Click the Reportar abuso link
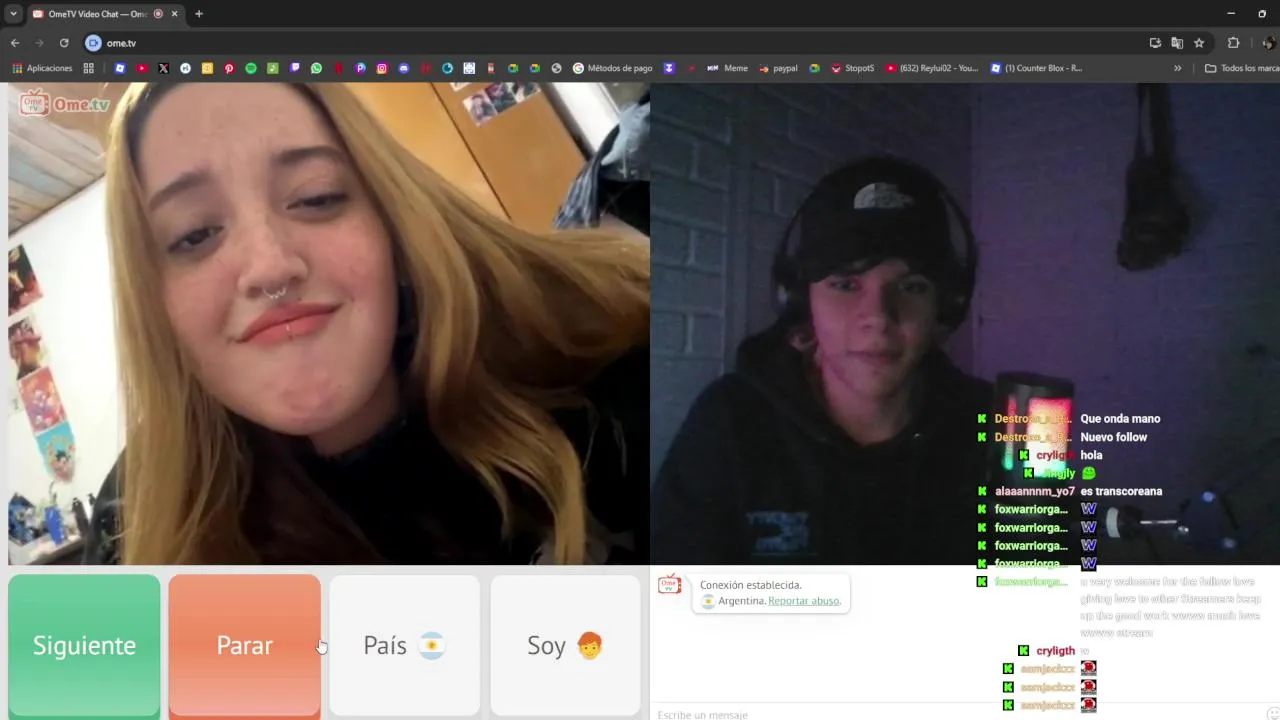The height and width of the screenshot is (720, 1280). [804, 601]
